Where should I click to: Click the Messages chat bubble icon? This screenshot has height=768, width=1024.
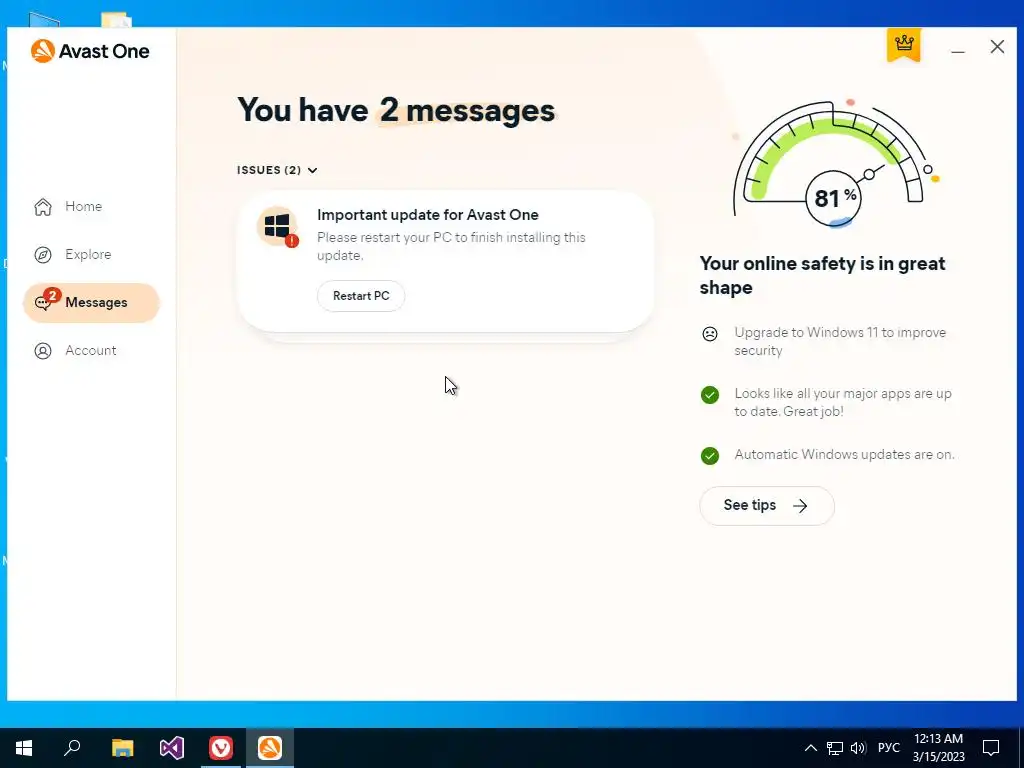click(43, 303)
